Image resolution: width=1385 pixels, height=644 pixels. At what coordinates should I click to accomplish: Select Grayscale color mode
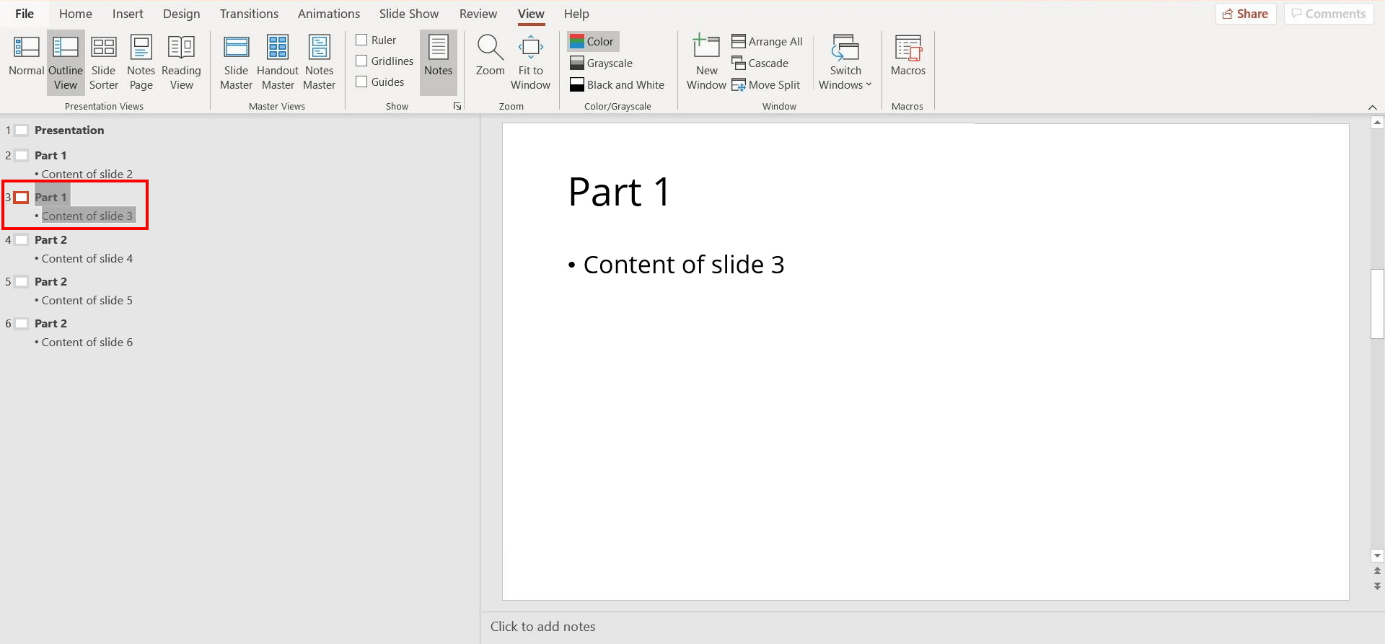pyautogui.click(x=601, y=62)
